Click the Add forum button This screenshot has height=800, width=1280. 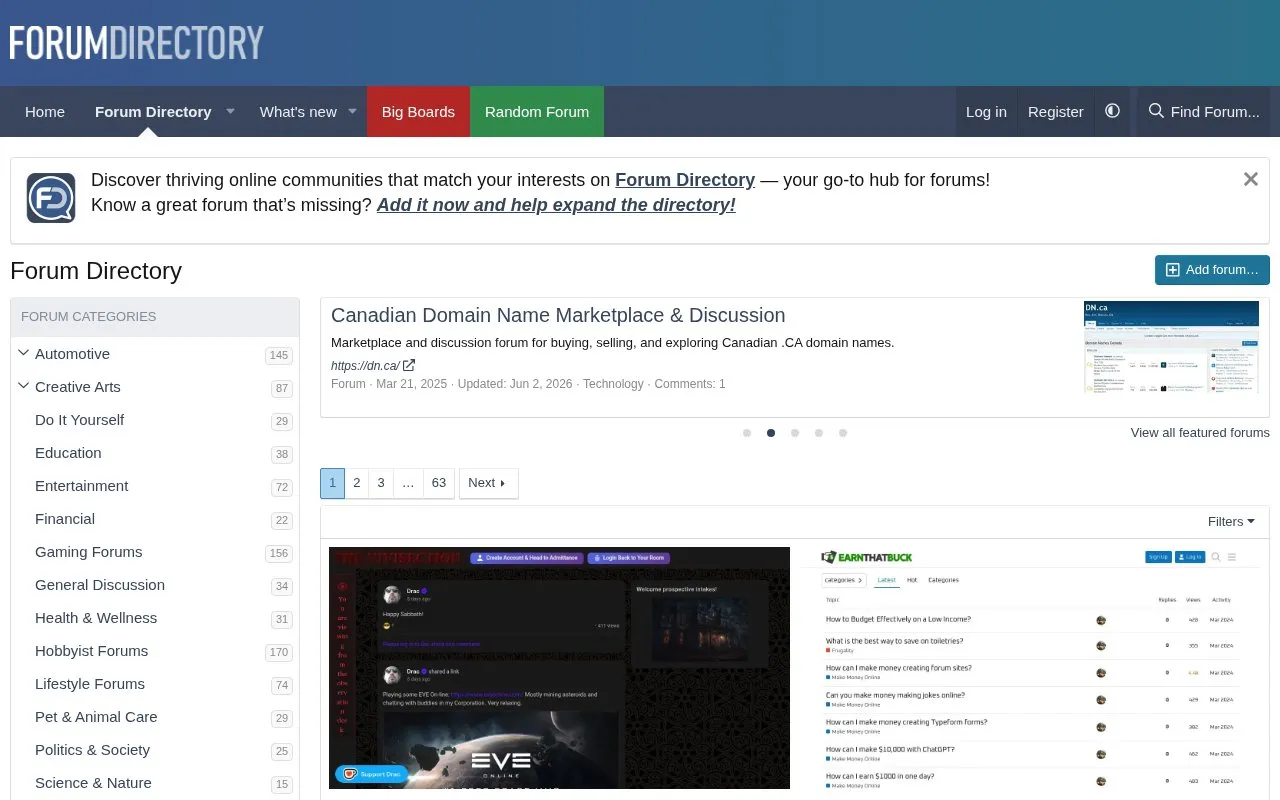(1212, 270)
